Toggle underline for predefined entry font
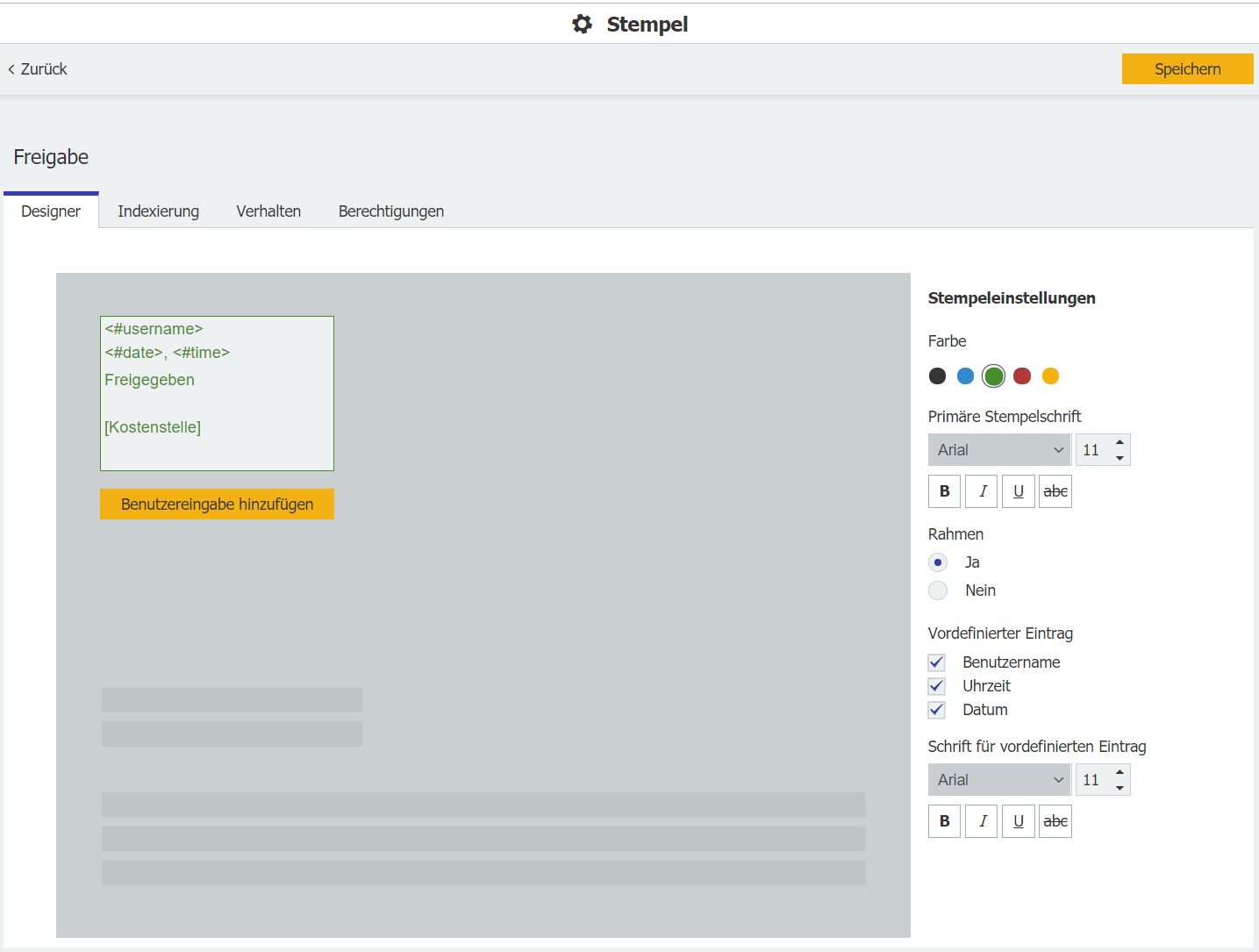The width and height of the screenshot is (1259, 952). point(1018,821)
